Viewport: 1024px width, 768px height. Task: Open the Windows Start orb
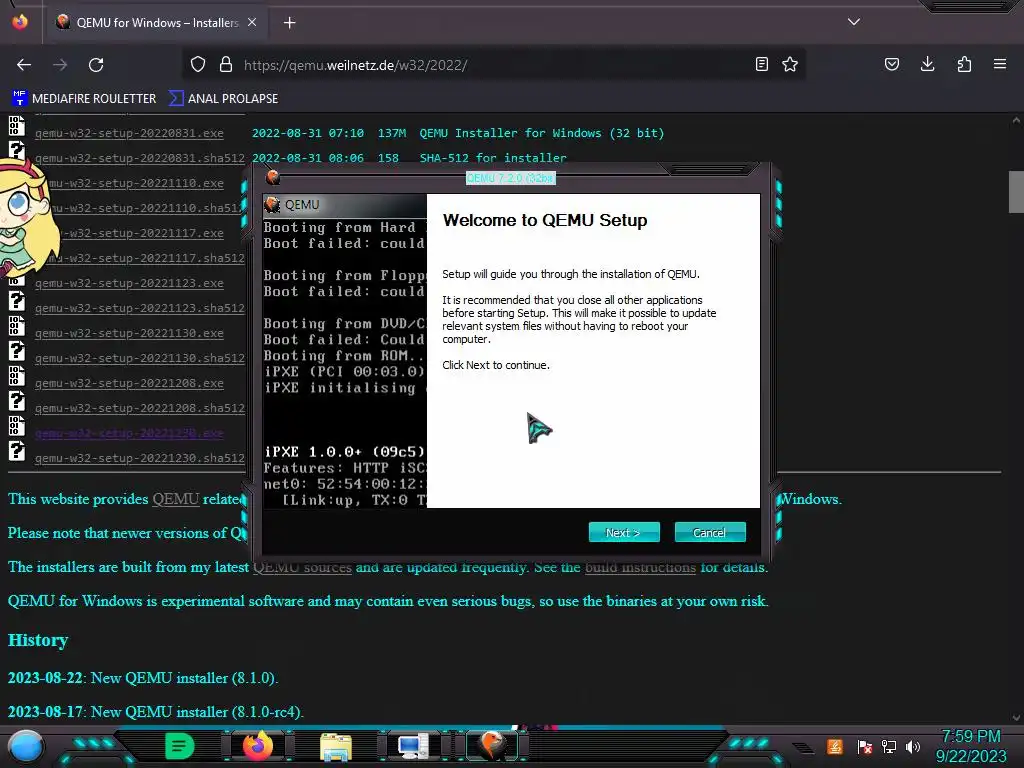click(x=26, y=747)
